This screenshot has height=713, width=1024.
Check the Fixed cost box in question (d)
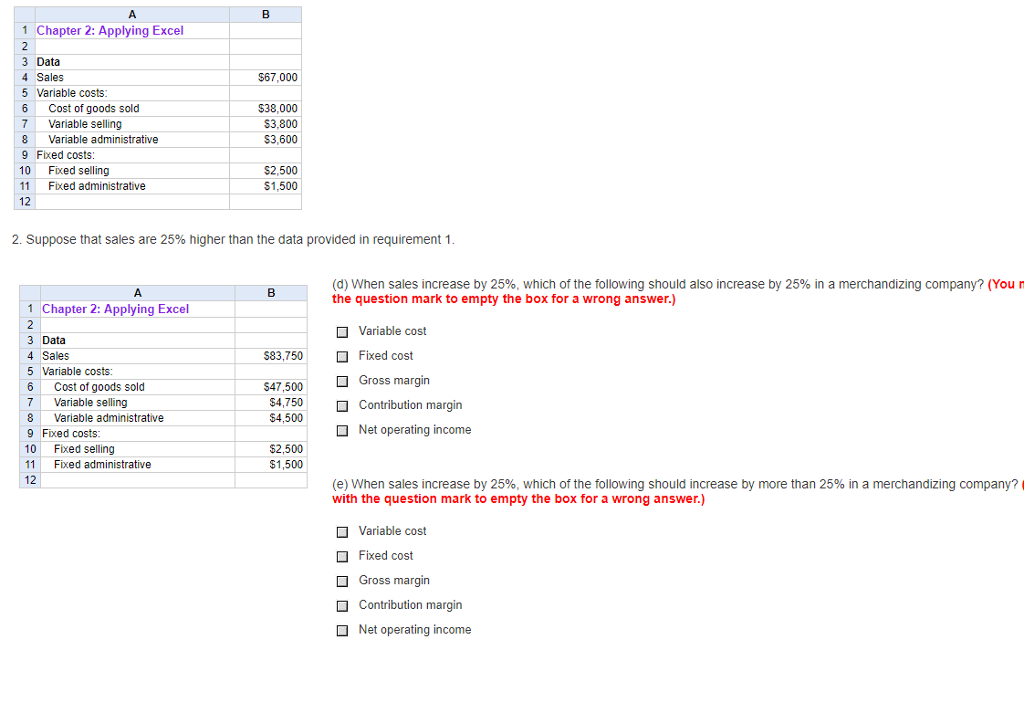pos(342,355)
